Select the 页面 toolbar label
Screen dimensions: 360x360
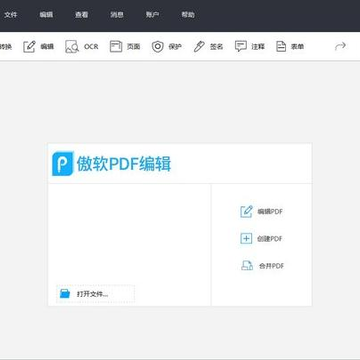pyautogui.click(x=133, y=47)
